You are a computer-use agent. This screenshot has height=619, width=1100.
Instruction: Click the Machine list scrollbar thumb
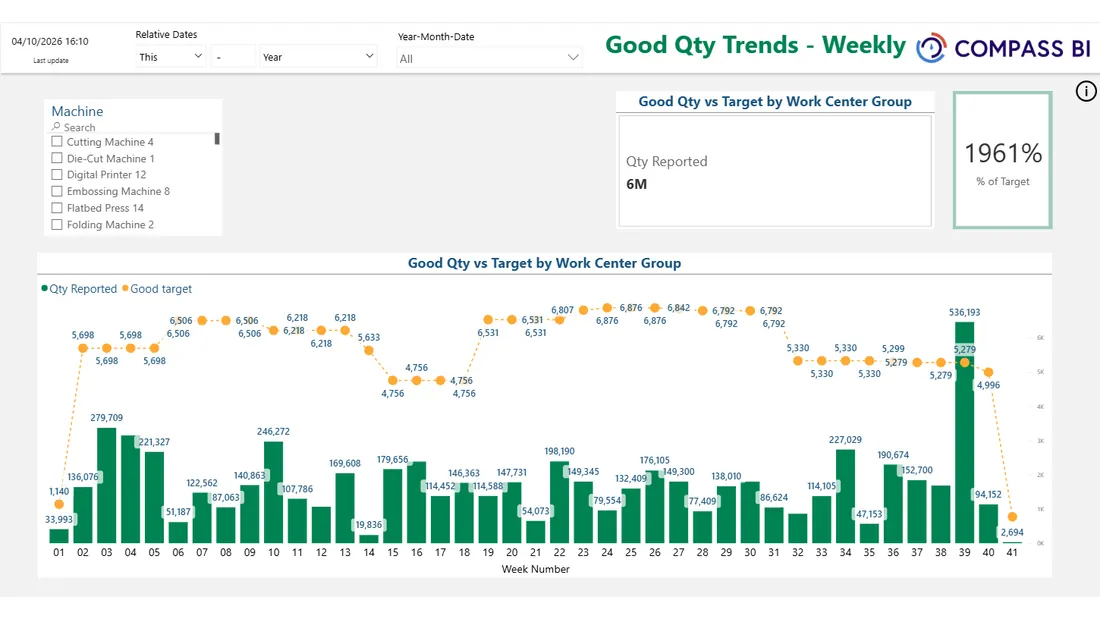217,139
